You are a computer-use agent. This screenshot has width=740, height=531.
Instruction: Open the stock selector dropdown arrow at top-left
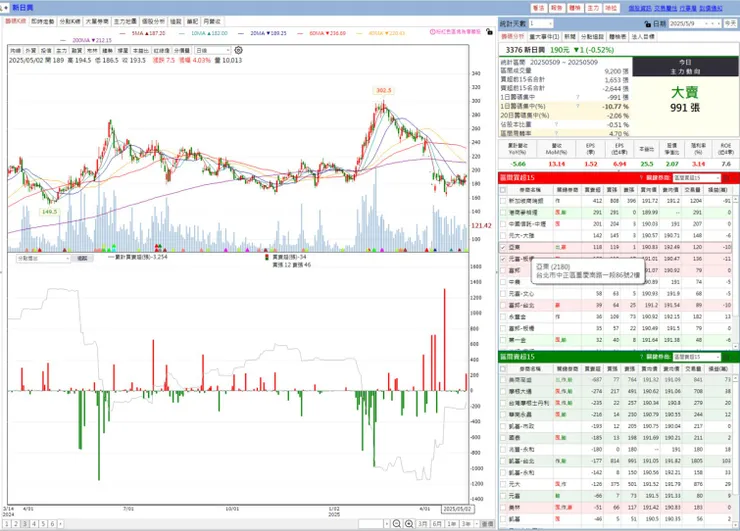tap(6, 8)
